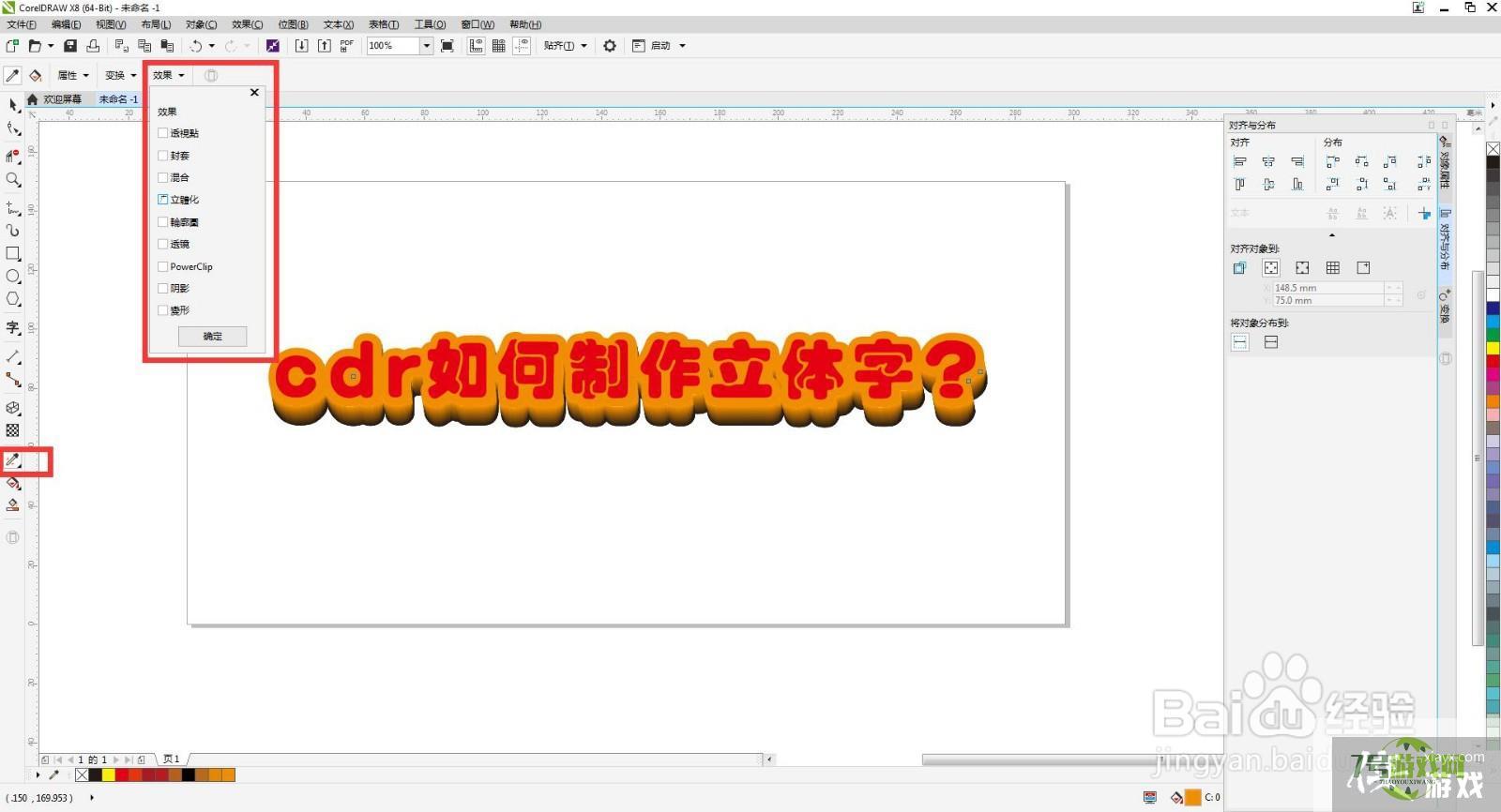
Task: Check the 輪廓圖 checkbox
Action: click(x=163, y=222)
